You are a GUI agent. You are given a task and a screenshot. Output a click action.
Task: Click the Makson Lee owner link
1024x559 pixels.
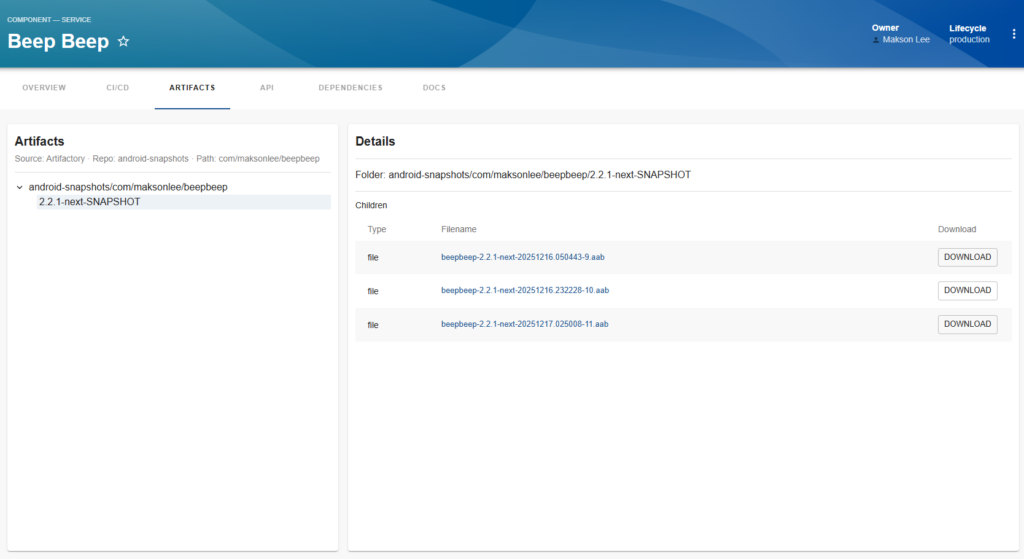click(x=906, y=40)
